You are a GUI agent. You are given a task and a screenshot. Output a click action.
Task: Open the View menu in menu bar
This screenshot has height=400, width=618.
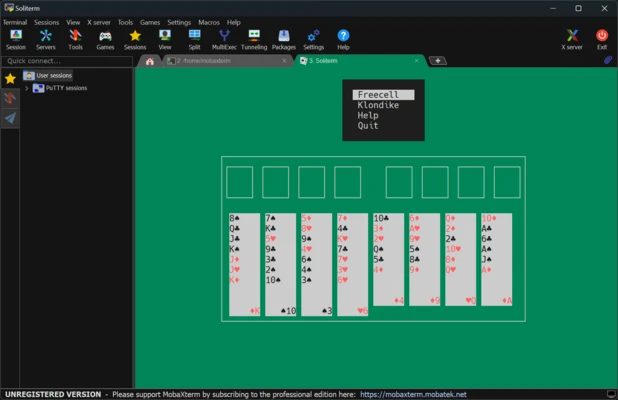coord(73,22)
